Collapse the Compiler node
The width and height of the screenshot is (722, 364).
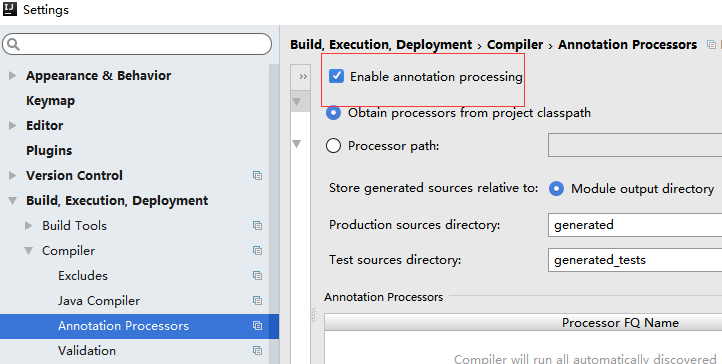29,251
